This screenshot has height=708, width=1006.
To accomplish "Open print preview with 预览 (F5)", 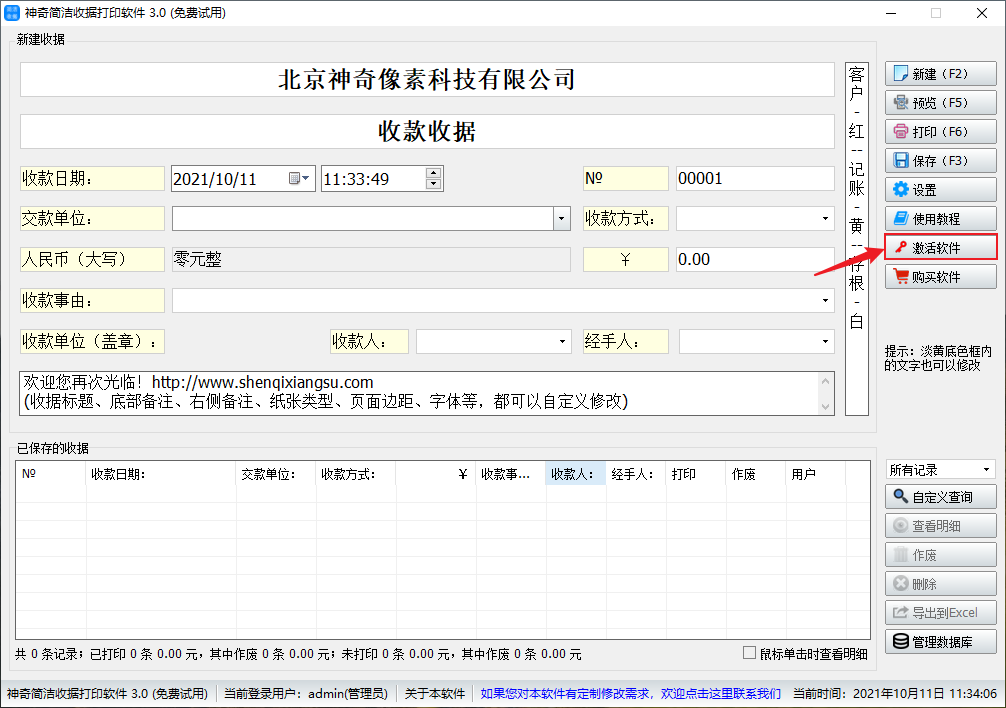I will coord(941,103).
